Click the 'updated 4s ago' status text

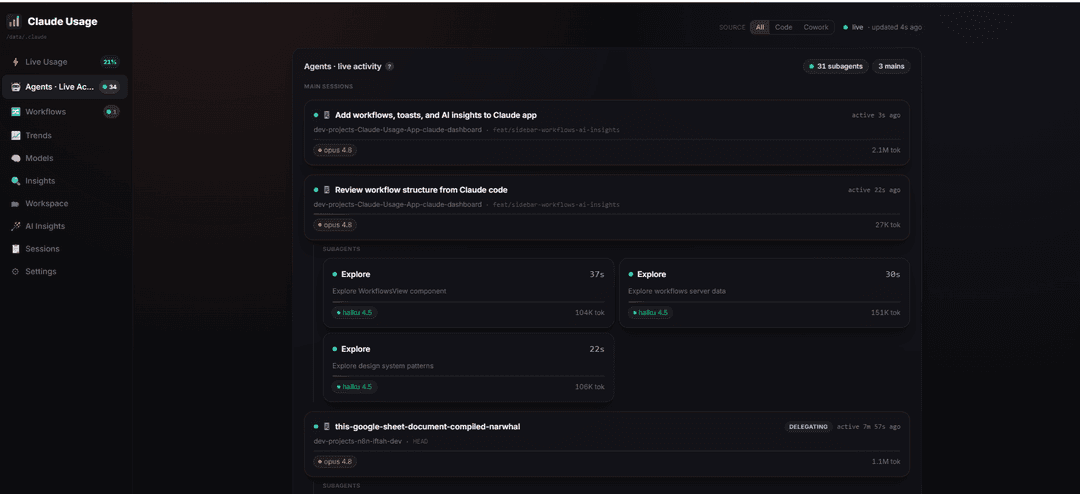coord(896,28)
